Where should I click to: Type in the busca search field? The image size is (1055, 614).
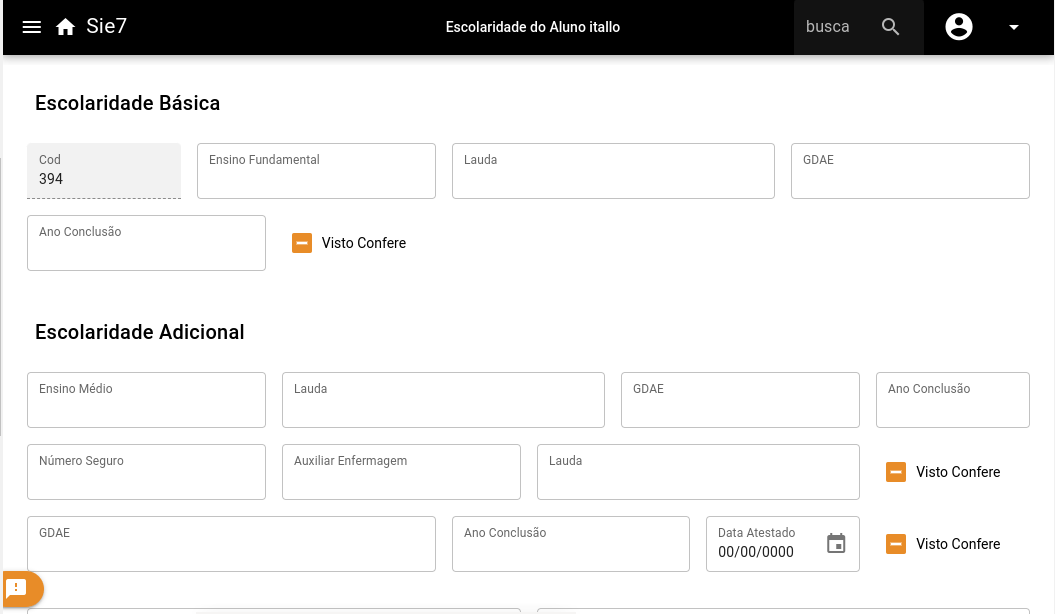pos(830,27)
